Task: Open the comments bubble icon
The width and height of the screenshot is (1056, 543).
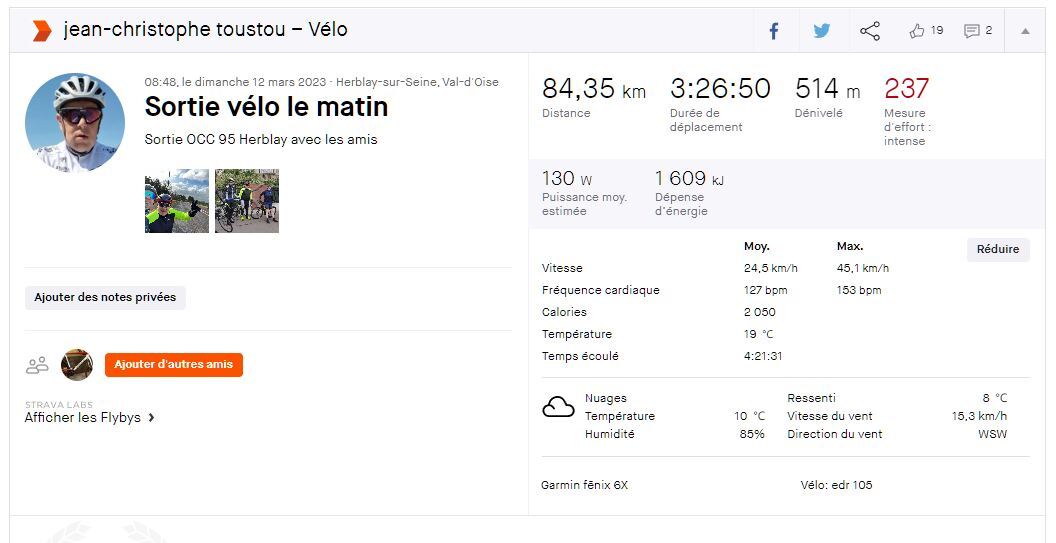Action: tap(971, 31)
